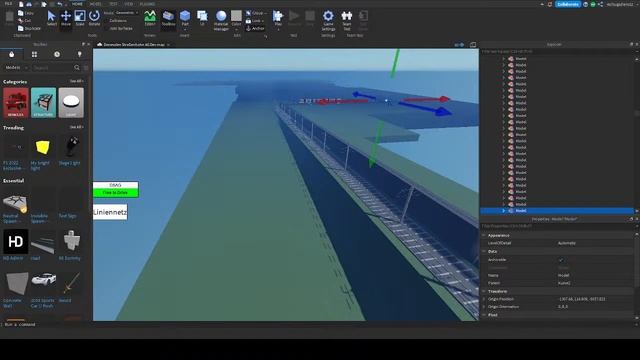Click the Copy clipboard icon
This screenshot has width=640, height=360.
[x=21, y=13]
